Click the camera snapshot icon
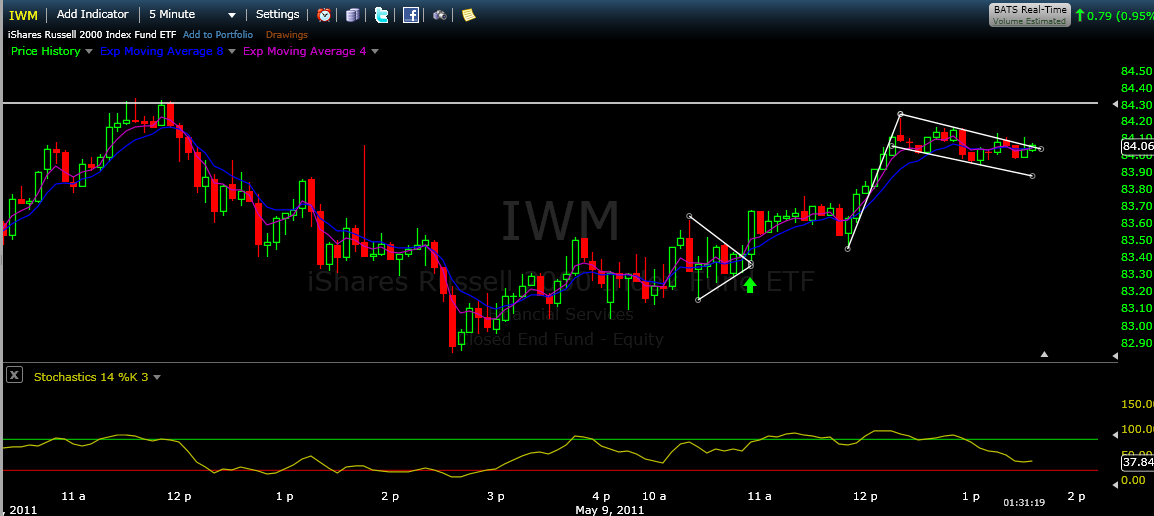 click(x=440, y=15)
